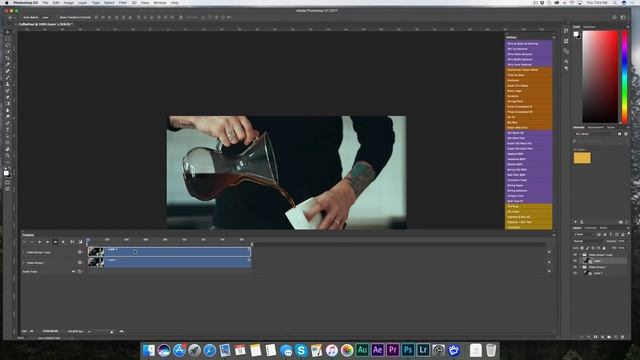Pick a shade in the red color field

(600, 76)
